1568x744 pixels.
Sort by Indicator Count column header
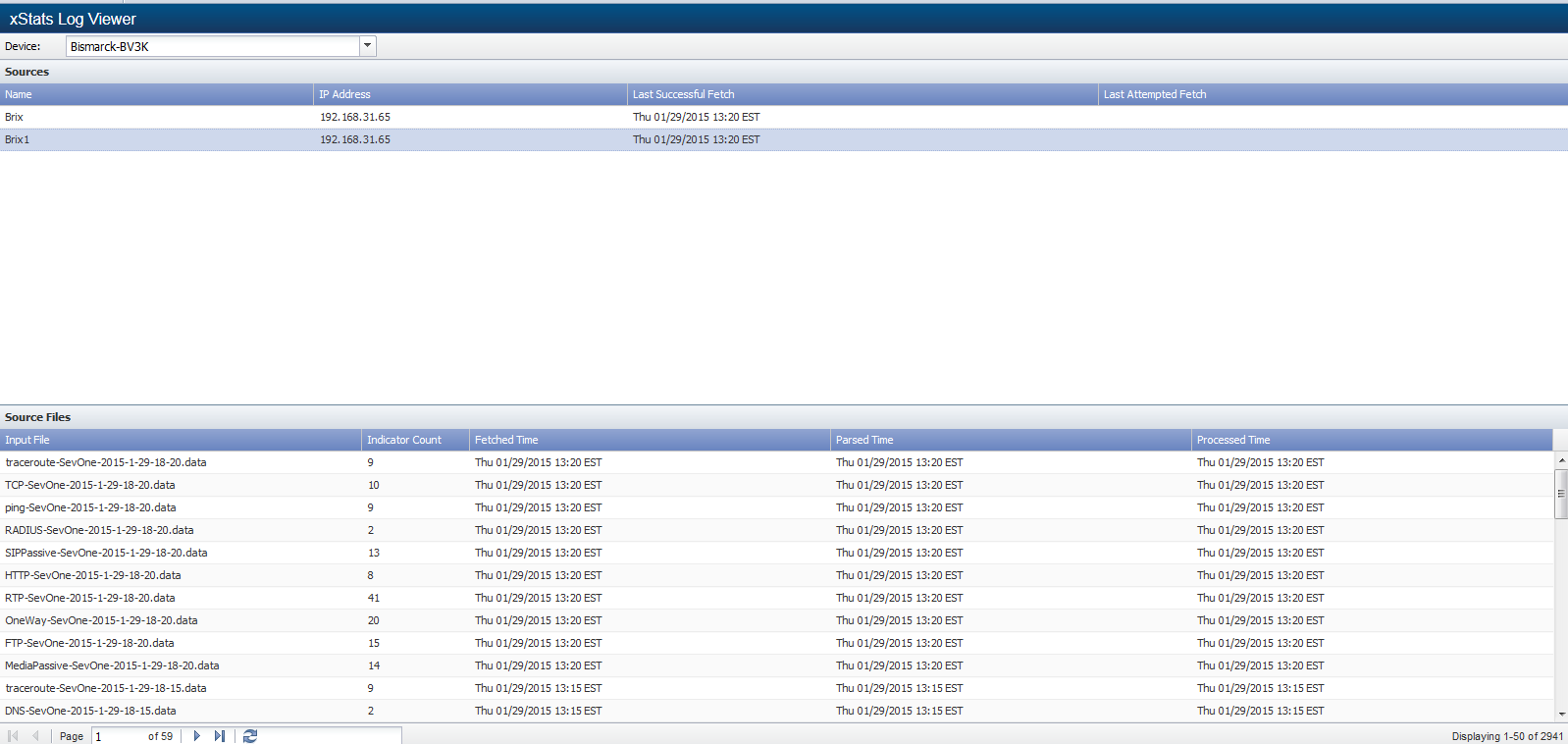(416, 440)
